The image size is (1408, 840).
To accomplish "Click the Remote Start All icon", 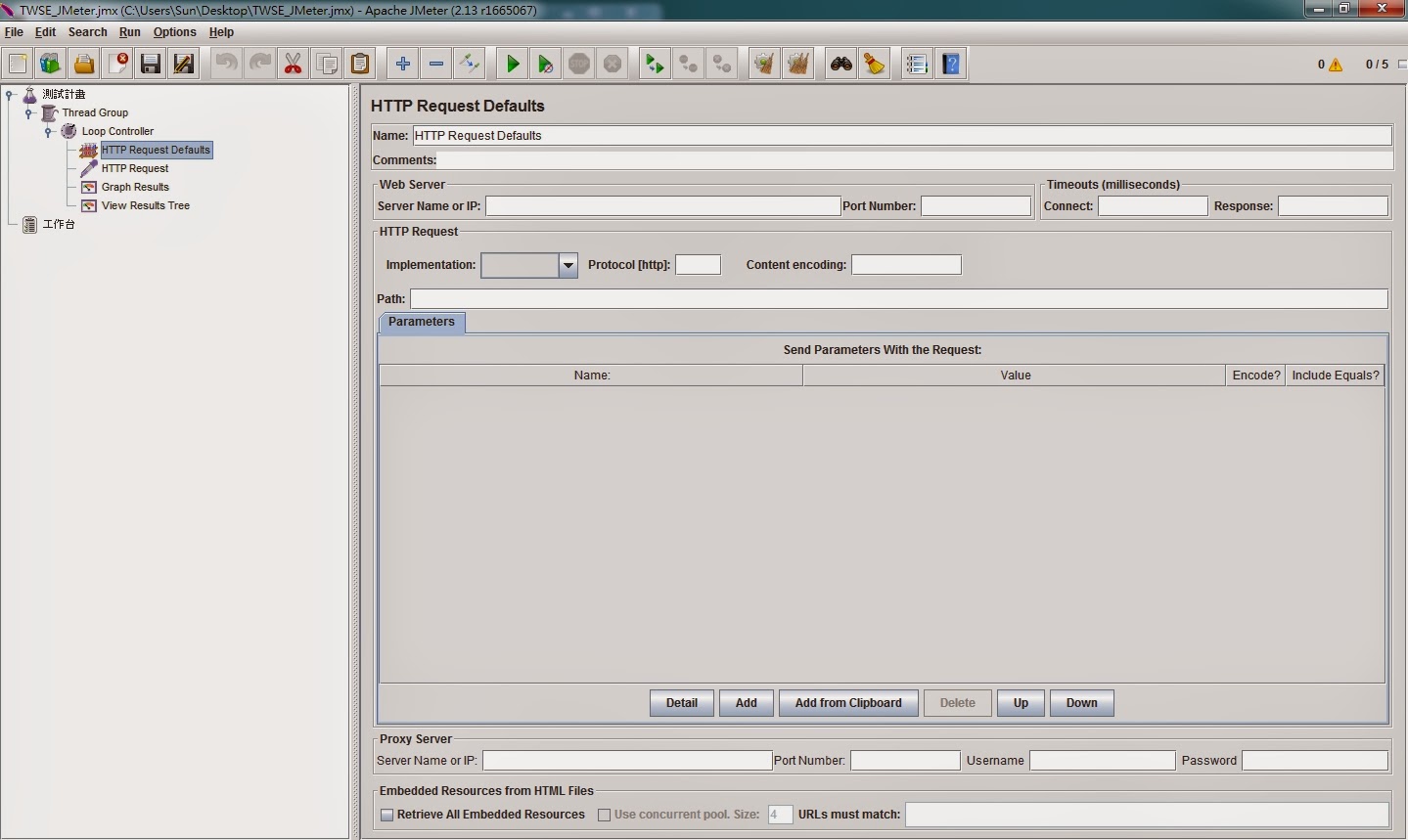I will click(655, 65).
